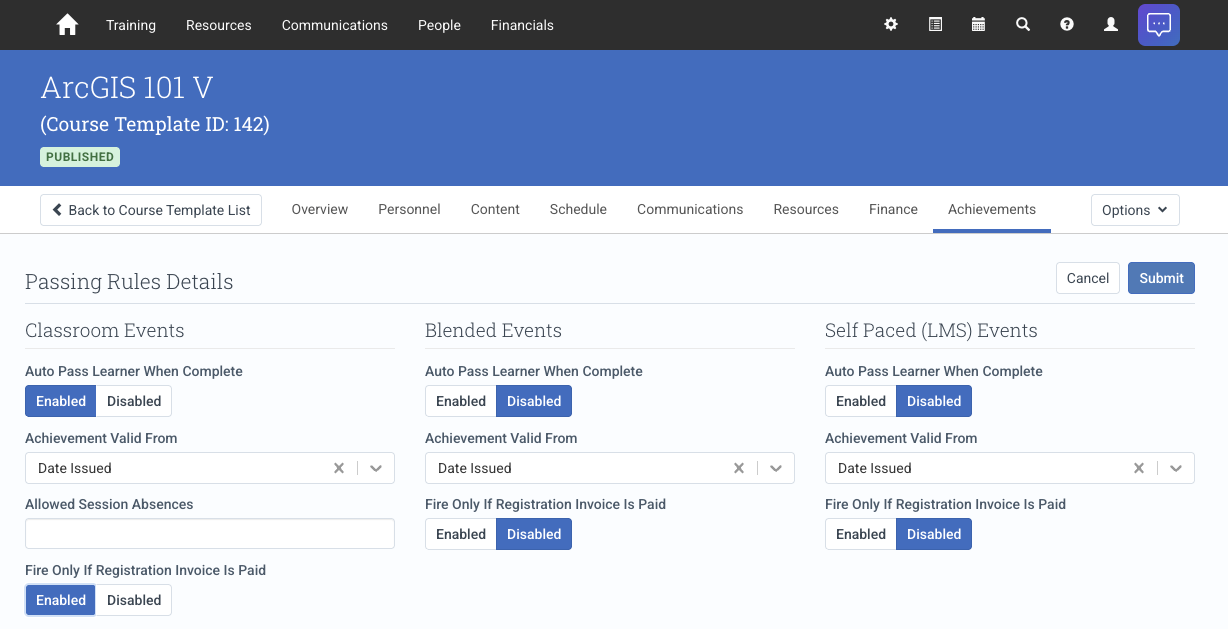Click the Classroom Events heading

pyautogui.click(x=105, y=330)
